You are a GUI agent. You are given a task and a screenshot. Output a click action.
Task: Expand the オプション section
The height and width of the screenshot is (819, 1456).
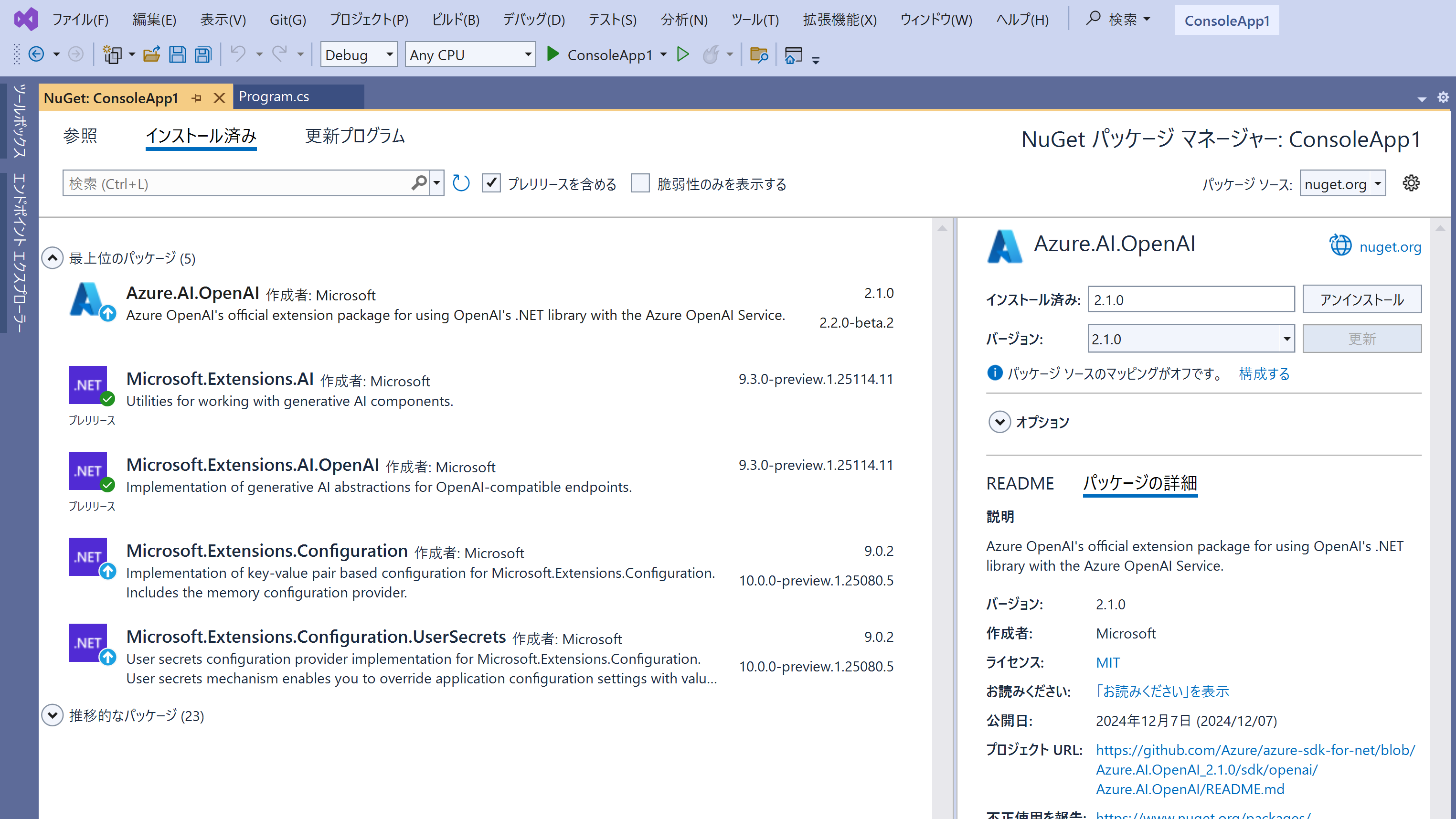tap(999, 422)
